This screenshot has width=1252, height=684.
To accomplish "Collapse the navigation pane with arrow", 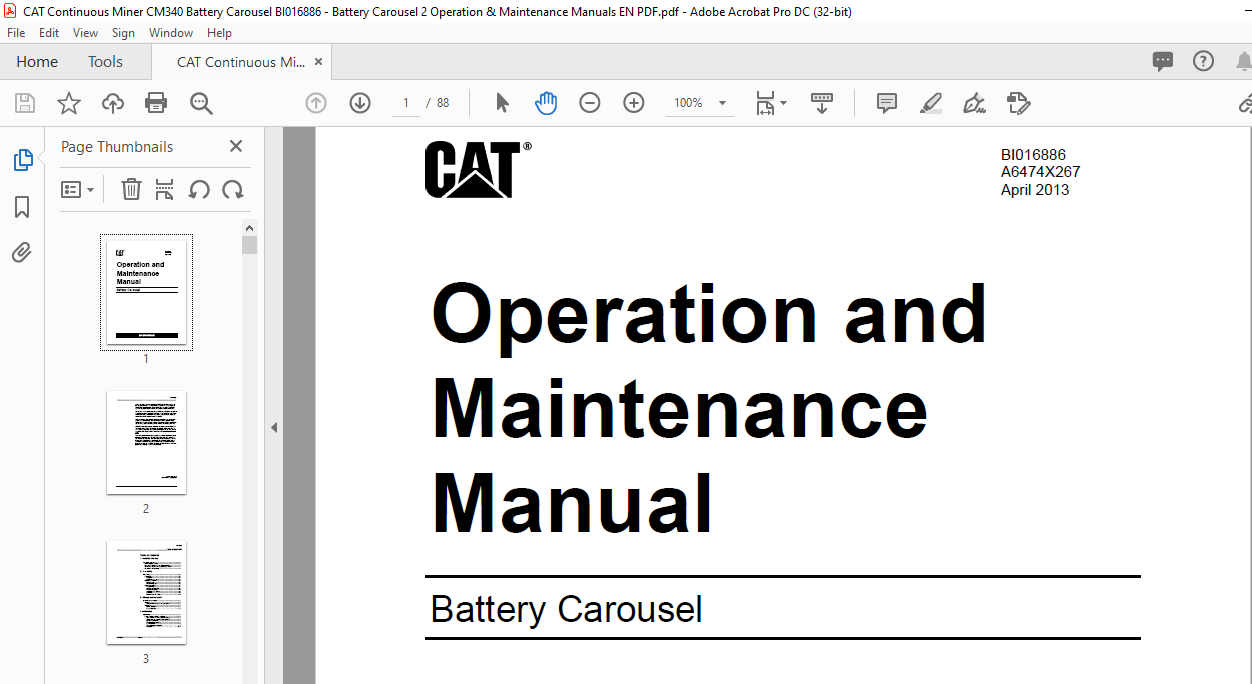I will click(274, 427).
